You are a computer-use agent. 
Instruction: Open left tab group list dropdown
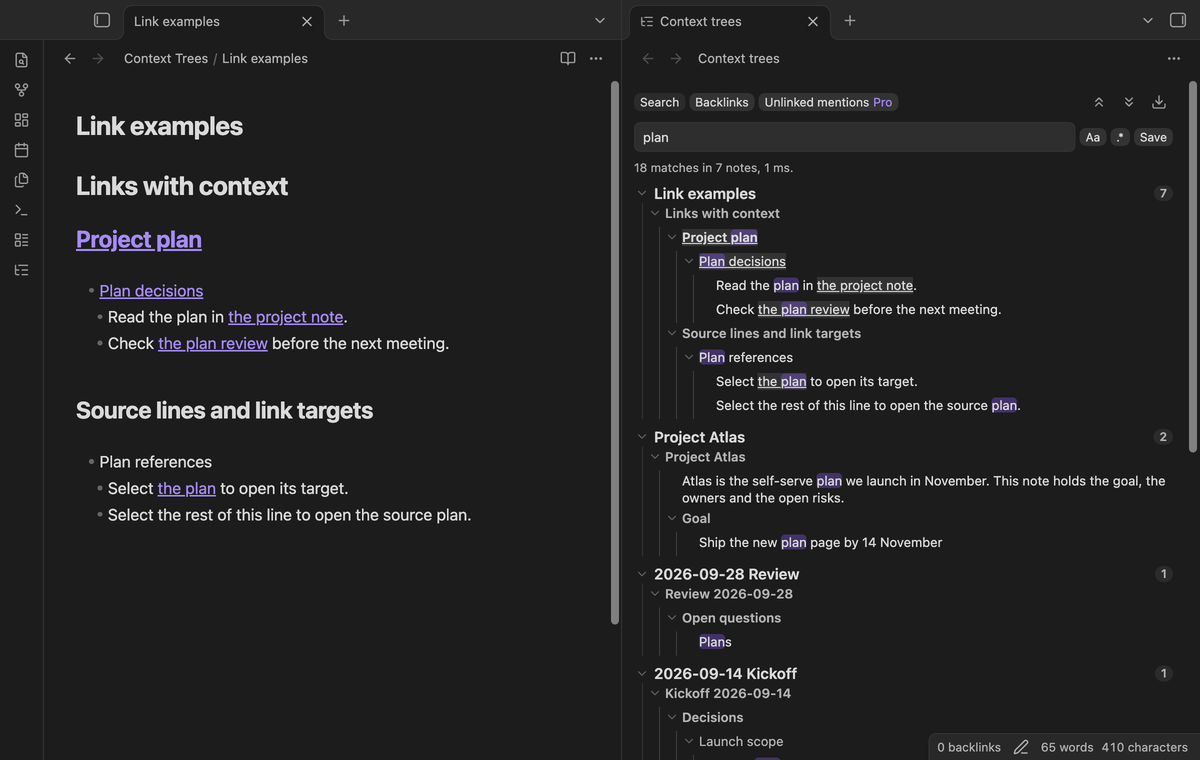[599, 20]
